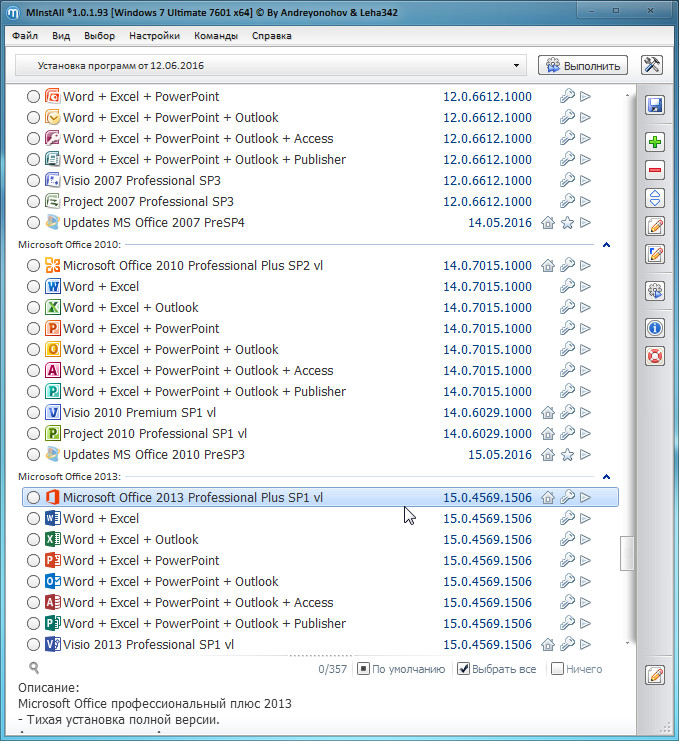Click play arrow for Project 2007 Professional SP3
The width and height of the screenshot is (679, 741).
click(585, 201)
